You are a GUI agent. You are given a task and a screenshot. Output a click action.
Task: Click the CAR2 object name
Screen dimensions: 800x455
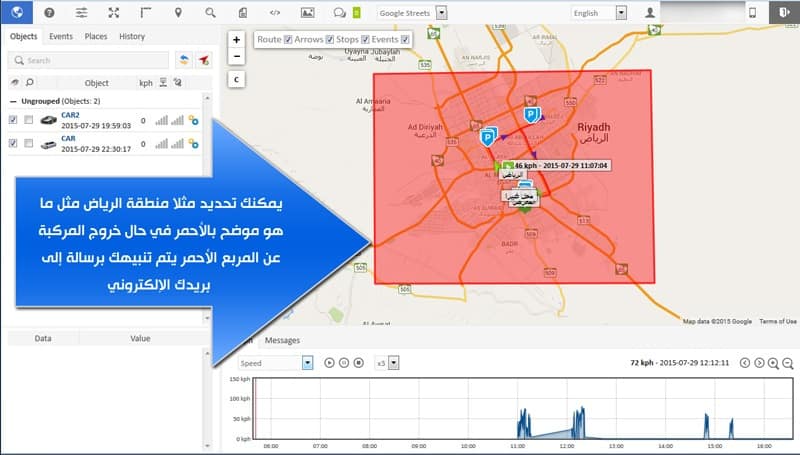70,115
